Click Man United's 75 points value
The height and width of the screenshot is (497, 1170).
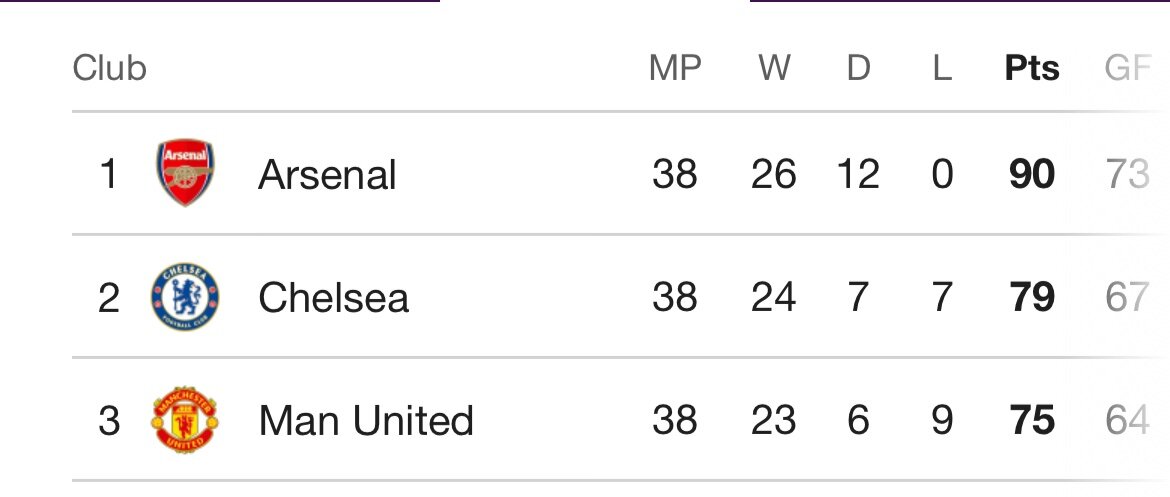point(1032,419)
